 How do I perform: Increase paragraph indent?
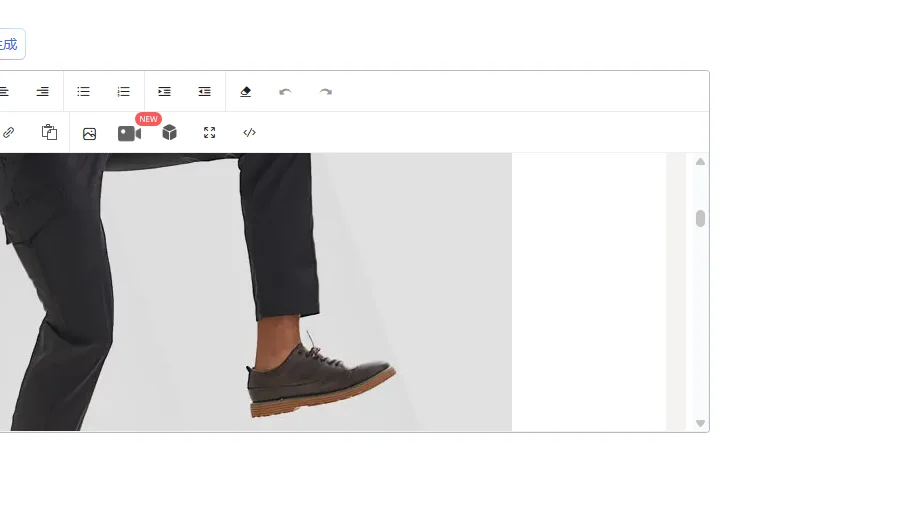coord(164,91)
